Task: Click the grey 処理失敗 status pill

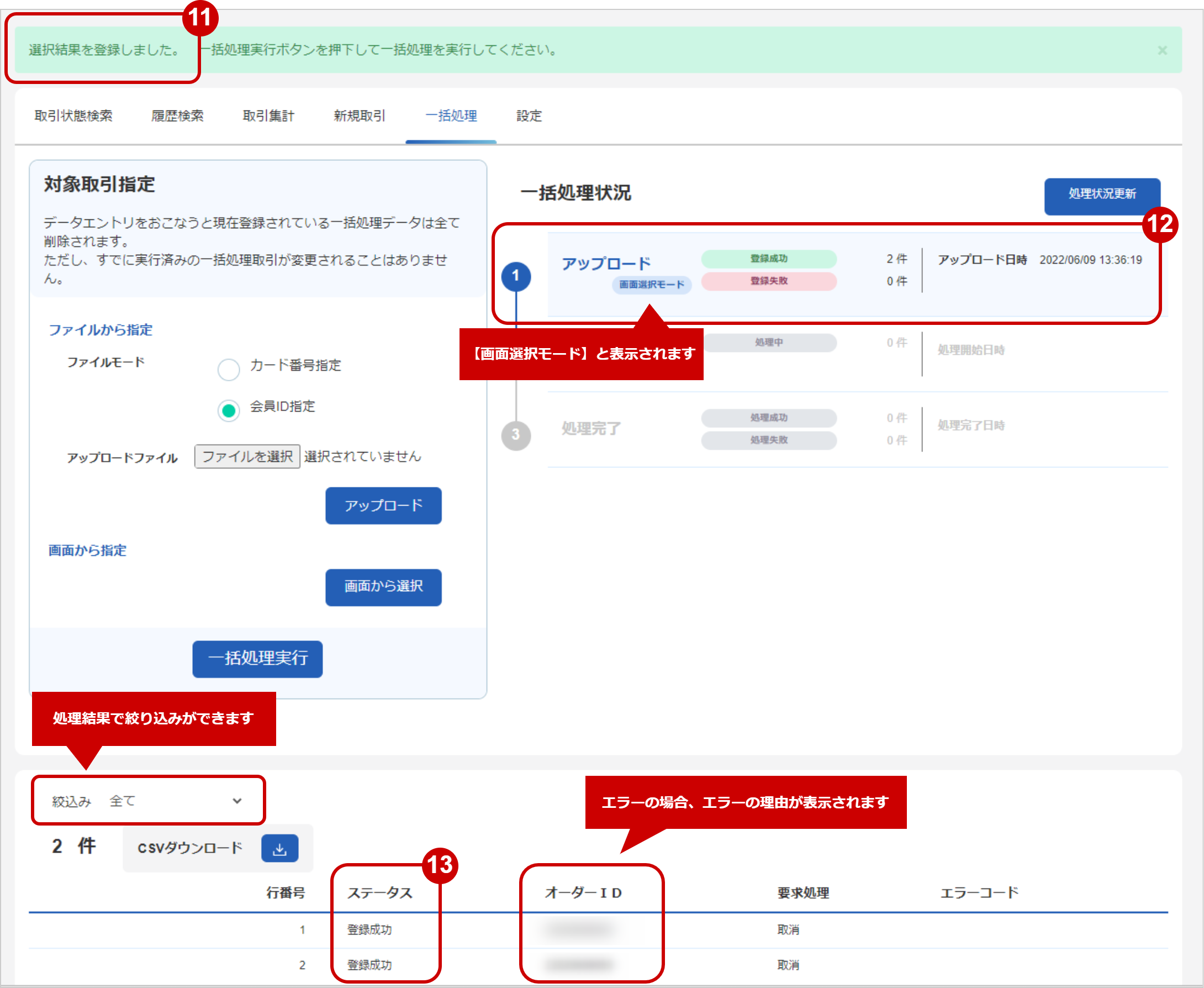Action: coord(769,440)
